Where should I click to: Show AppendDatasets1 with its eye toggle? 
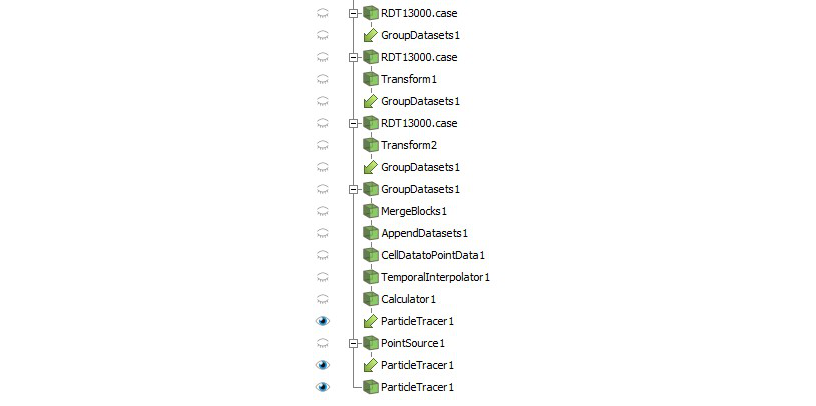coord(323,233)
